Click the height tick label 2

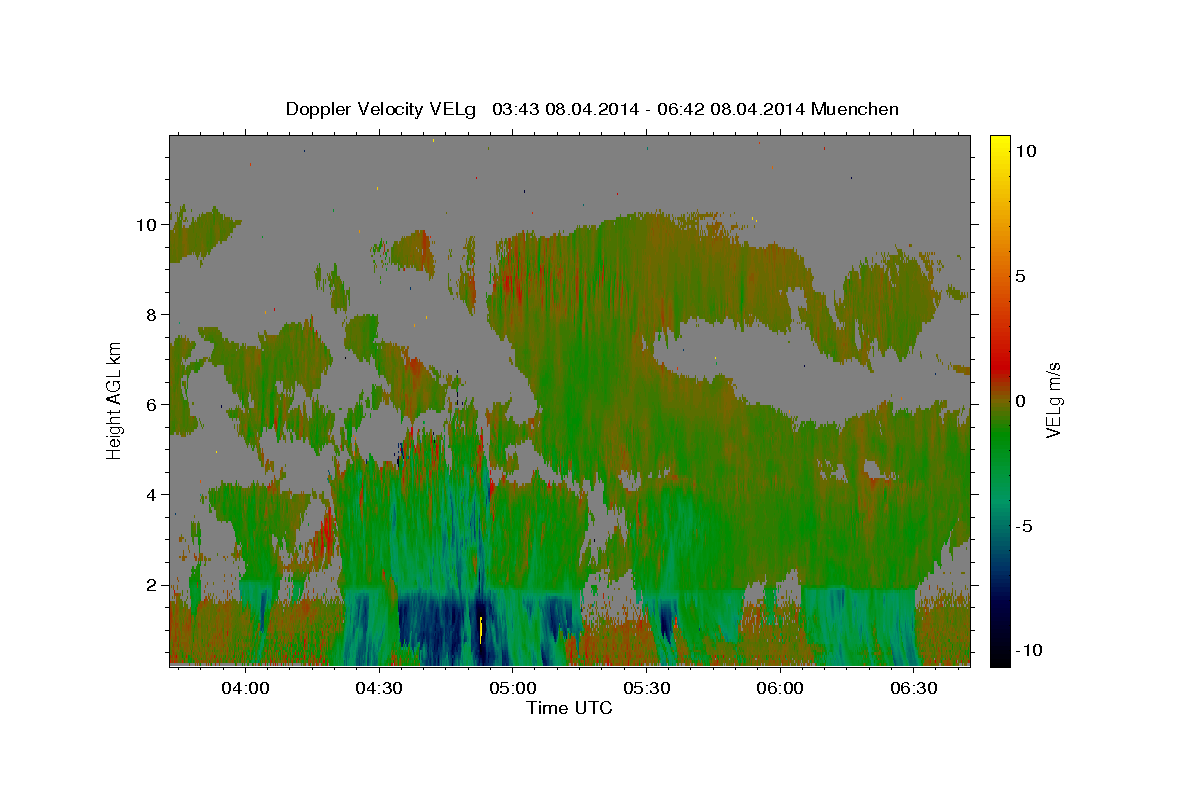154,585
